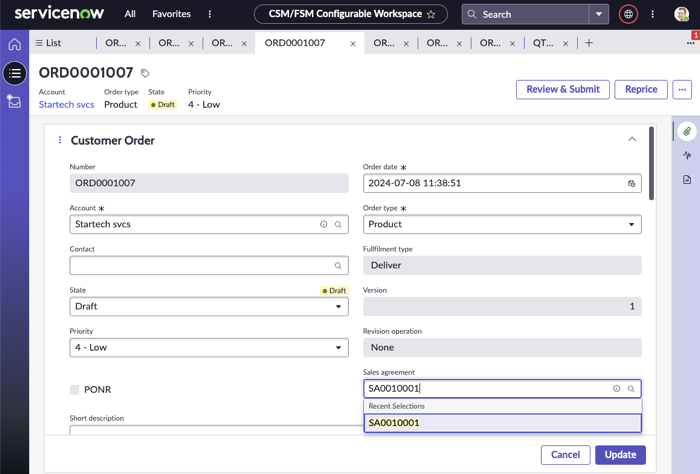Screen dimensions: 700x474
Task: Click the Cancel button
Action: click(565, 455)
